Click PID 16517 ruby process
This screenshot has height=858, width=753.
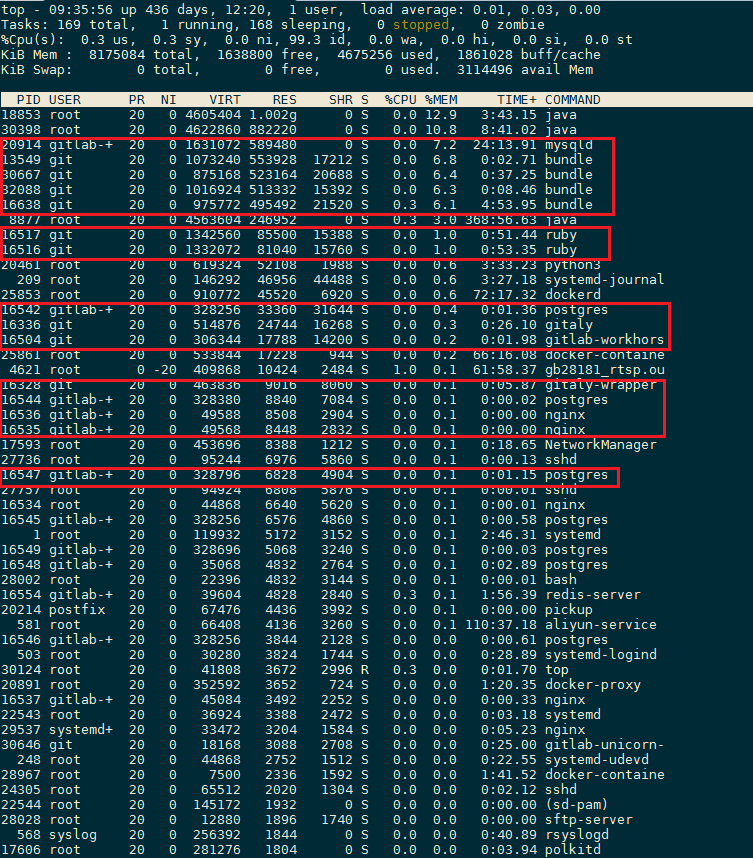tap(288, 235)
